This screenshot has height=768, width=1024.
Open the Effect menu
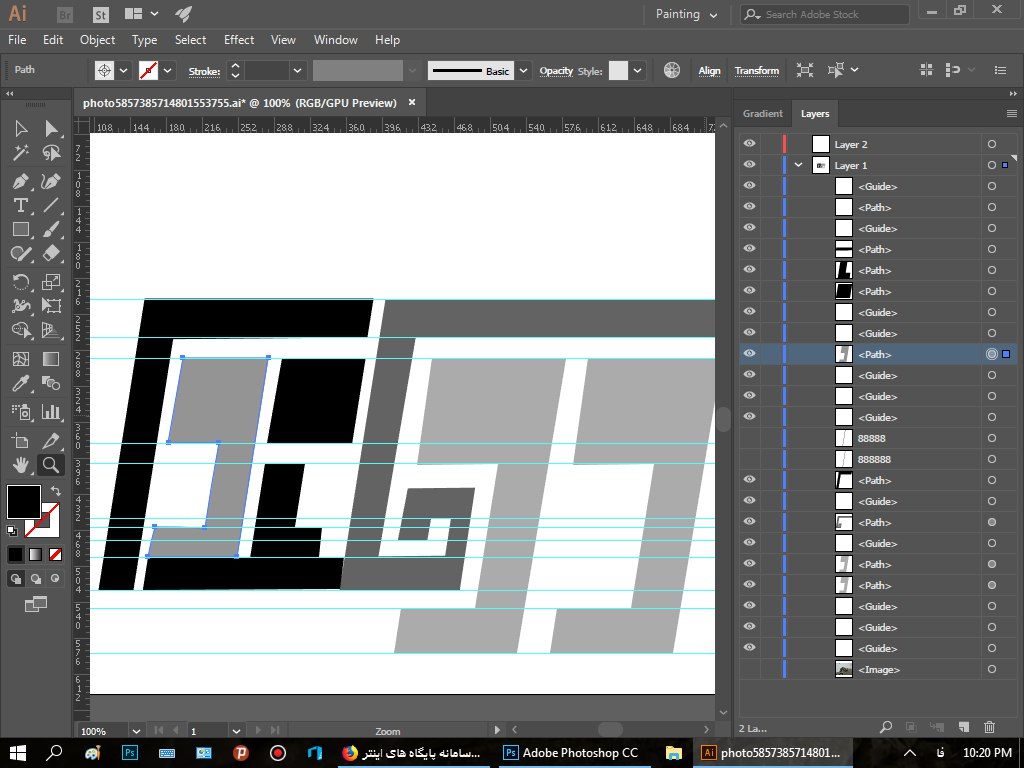point(239,40)
